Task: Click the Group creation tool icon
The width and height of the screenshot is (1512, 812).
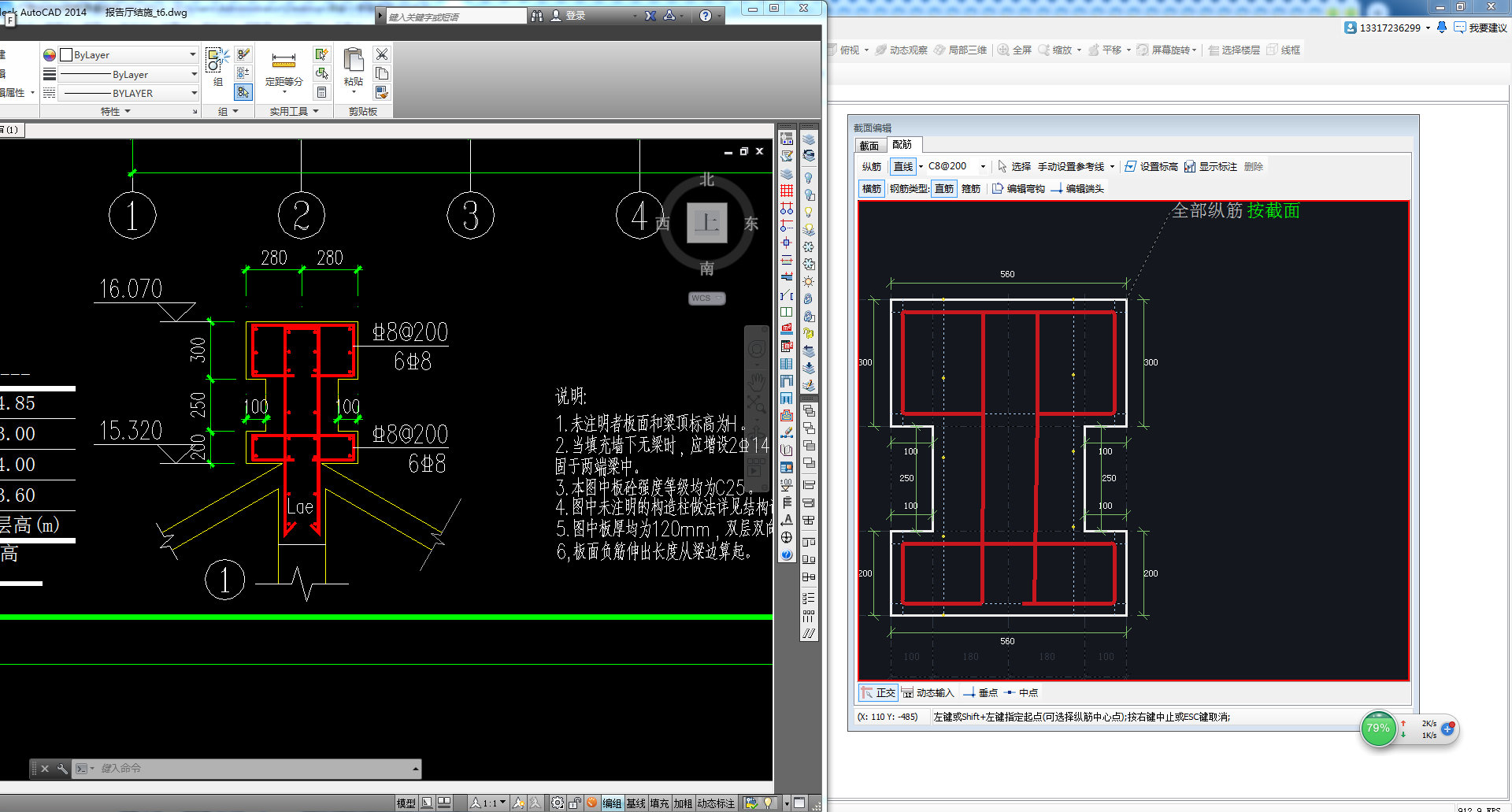Action: point(217,60)
